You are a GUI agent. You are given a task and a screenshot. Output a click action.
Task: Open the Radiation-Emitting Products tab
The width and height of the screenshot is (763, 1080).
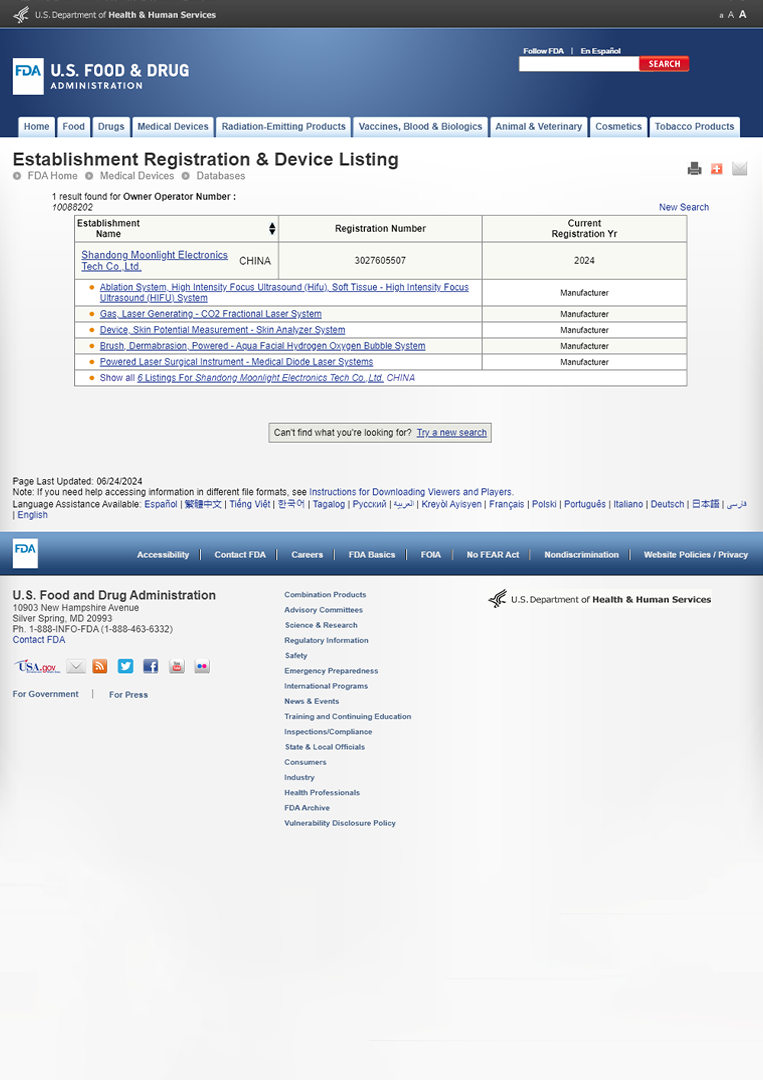click(284, 127)
